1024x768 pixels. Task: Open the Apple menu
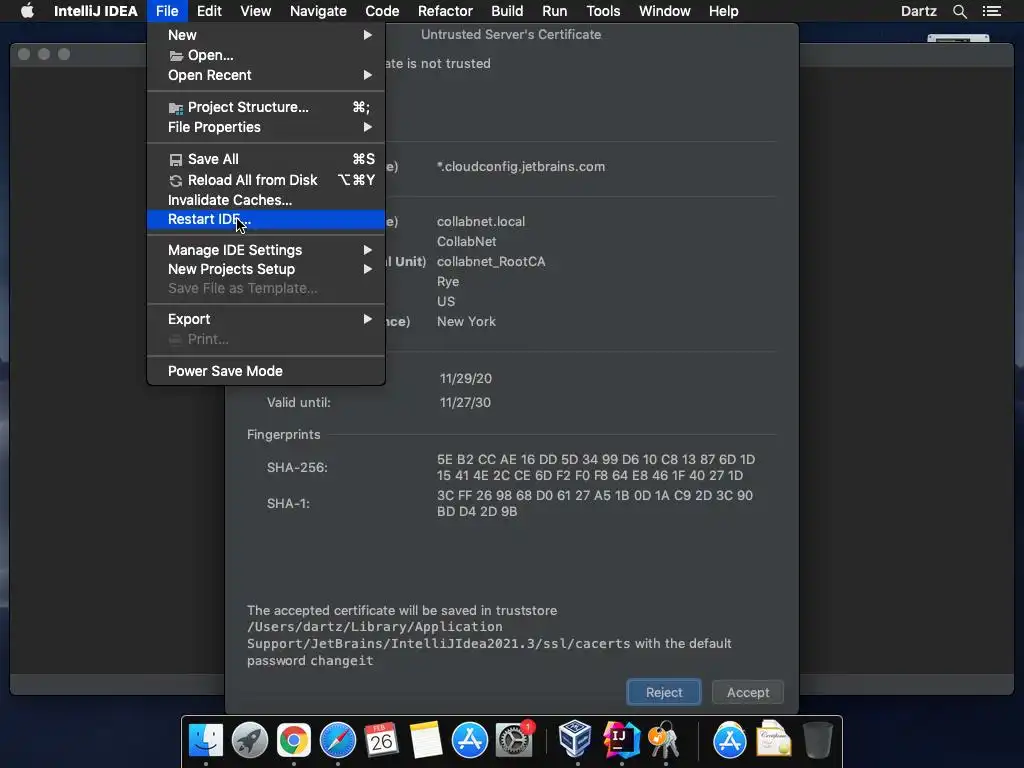point(27,11)
